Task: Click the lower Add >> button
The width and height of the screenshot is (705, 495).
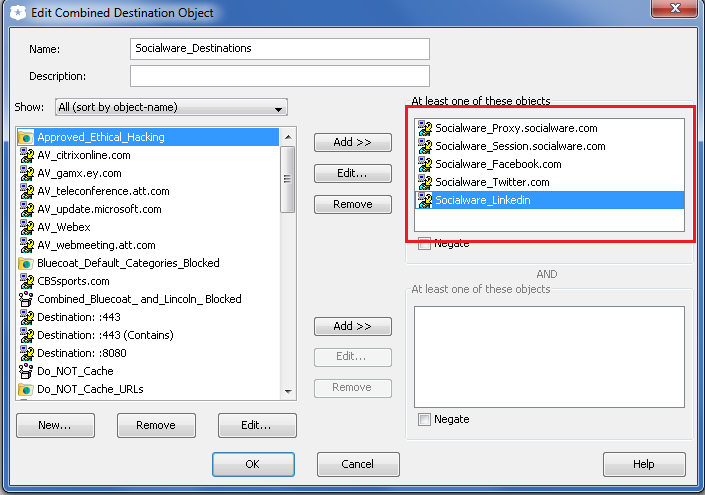Action: tap(353, 326)
